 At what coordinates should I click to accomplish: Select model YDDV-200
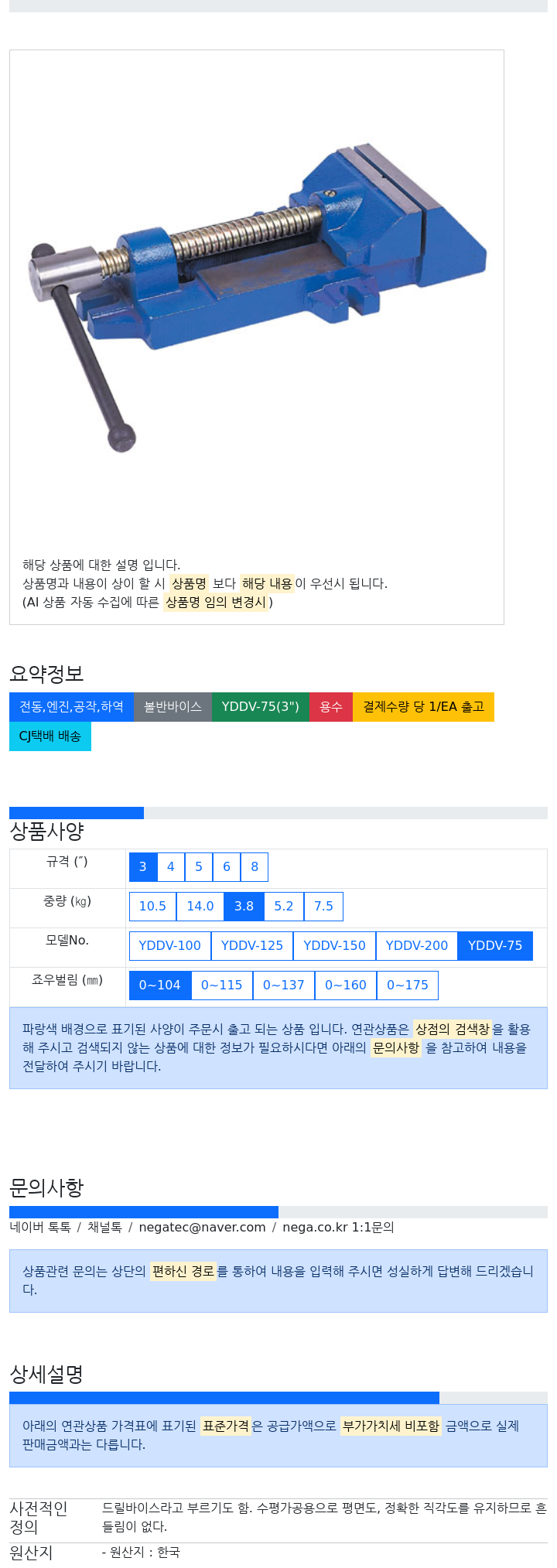click(x=417, y=946)
